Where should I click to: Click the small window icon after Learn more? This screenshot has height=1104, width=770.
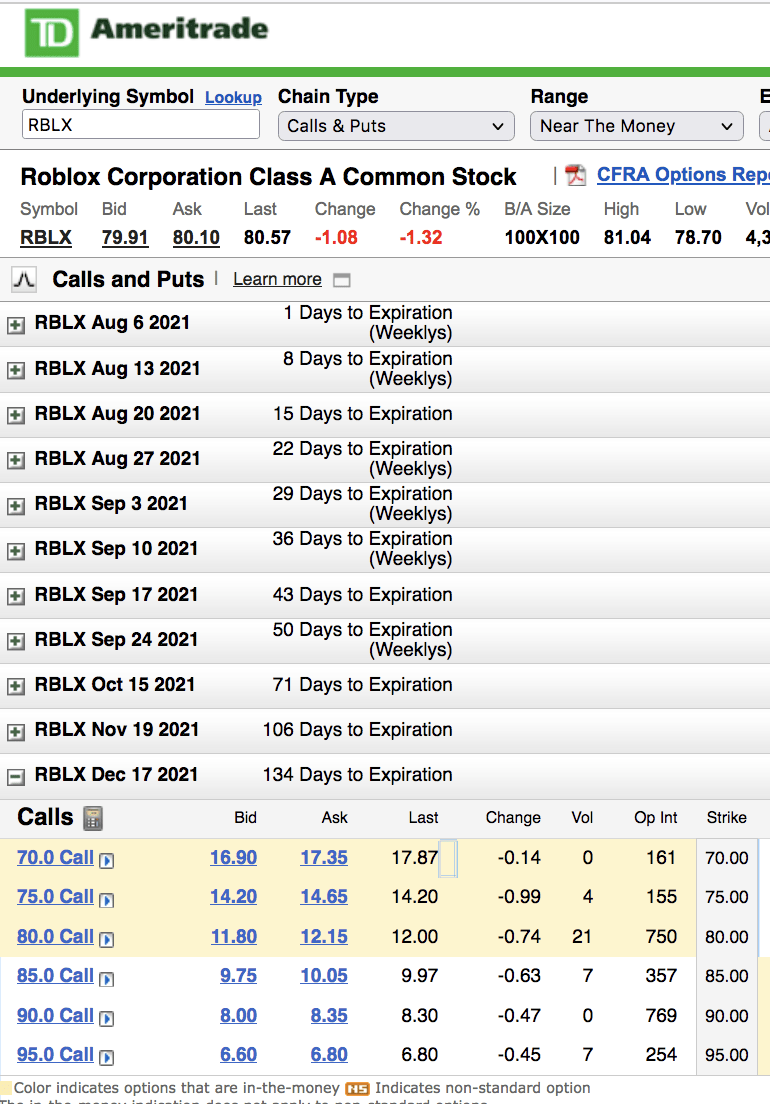coord(341,280)
